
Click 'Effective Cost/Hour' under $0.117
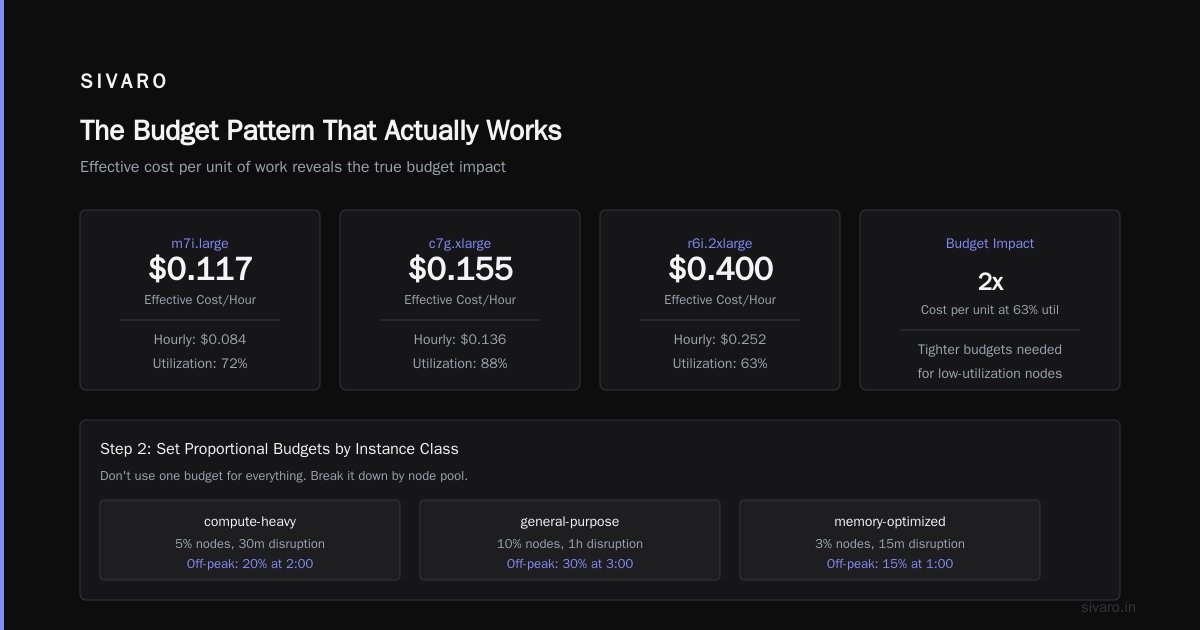200,300
